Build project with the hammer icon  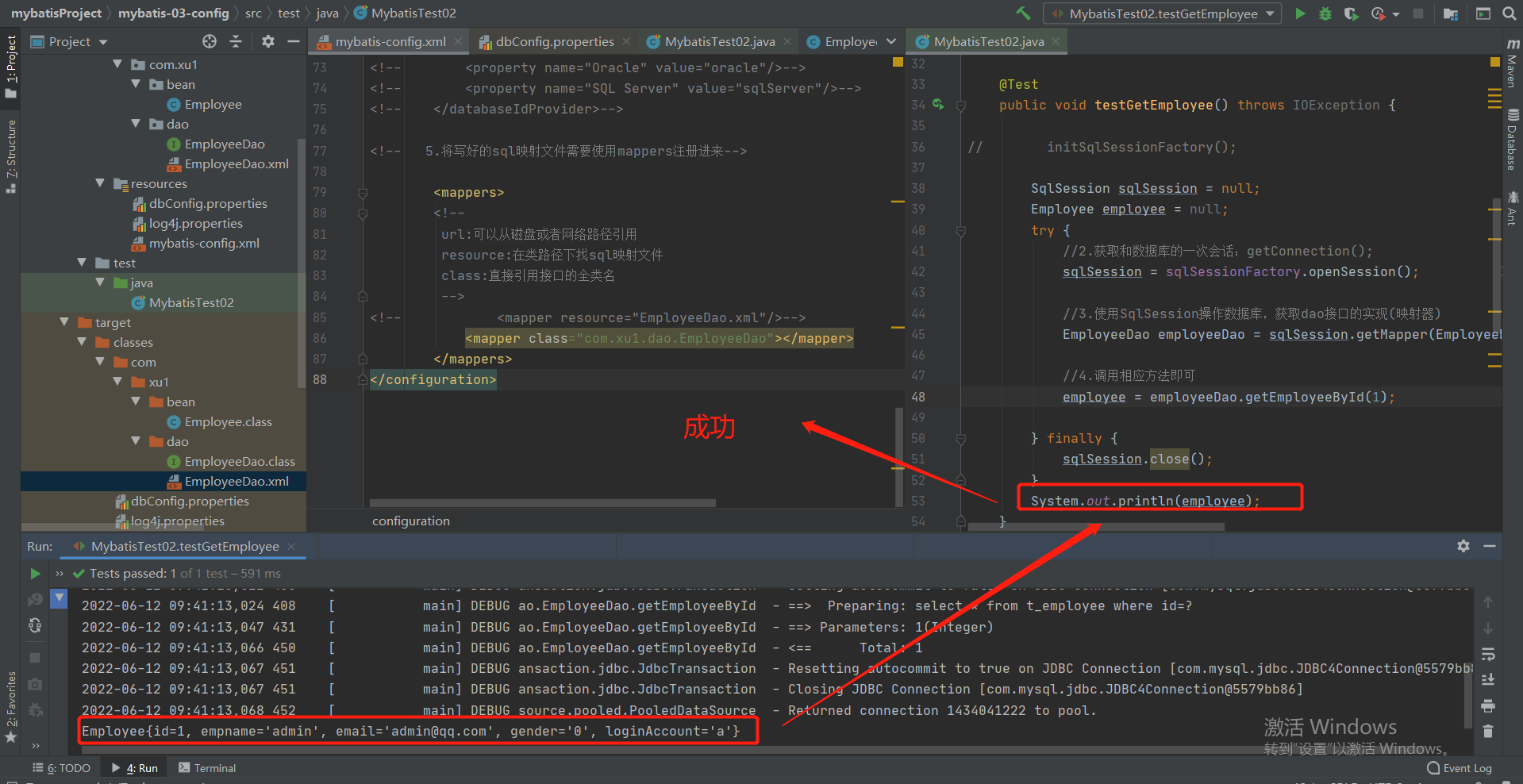[1024, 13]
